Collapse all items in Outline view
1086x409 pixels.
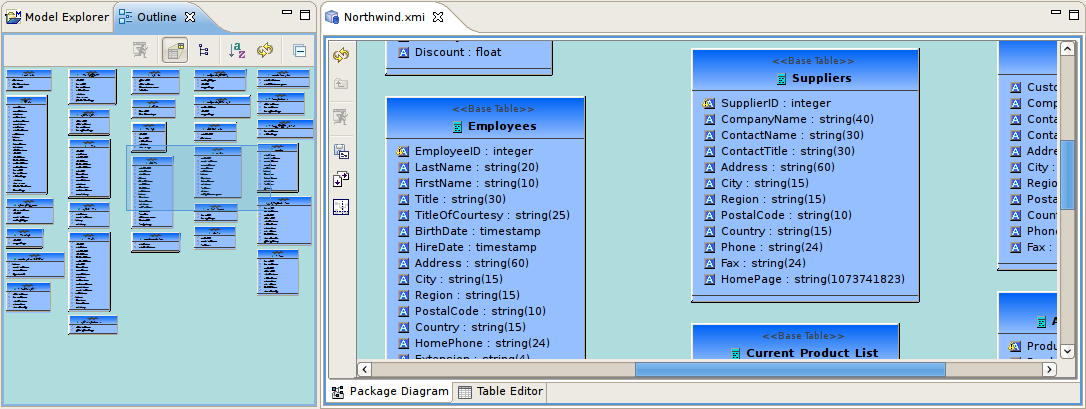(299, 50)
